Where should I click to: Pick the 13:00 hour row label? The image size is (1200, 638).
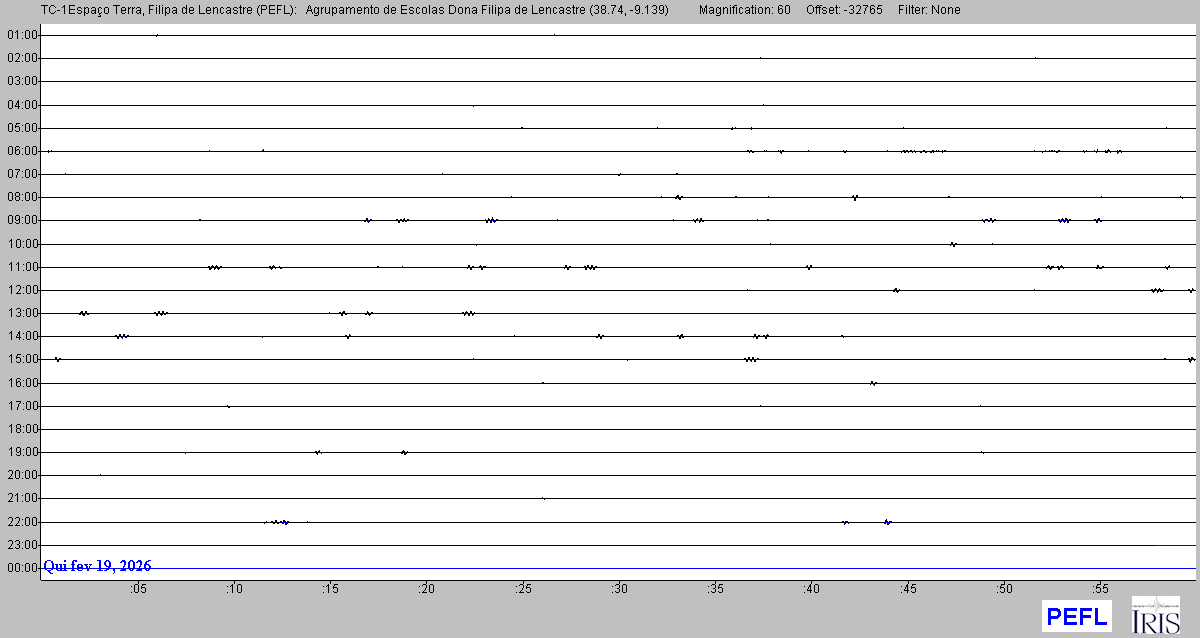(x=21, y=313)
